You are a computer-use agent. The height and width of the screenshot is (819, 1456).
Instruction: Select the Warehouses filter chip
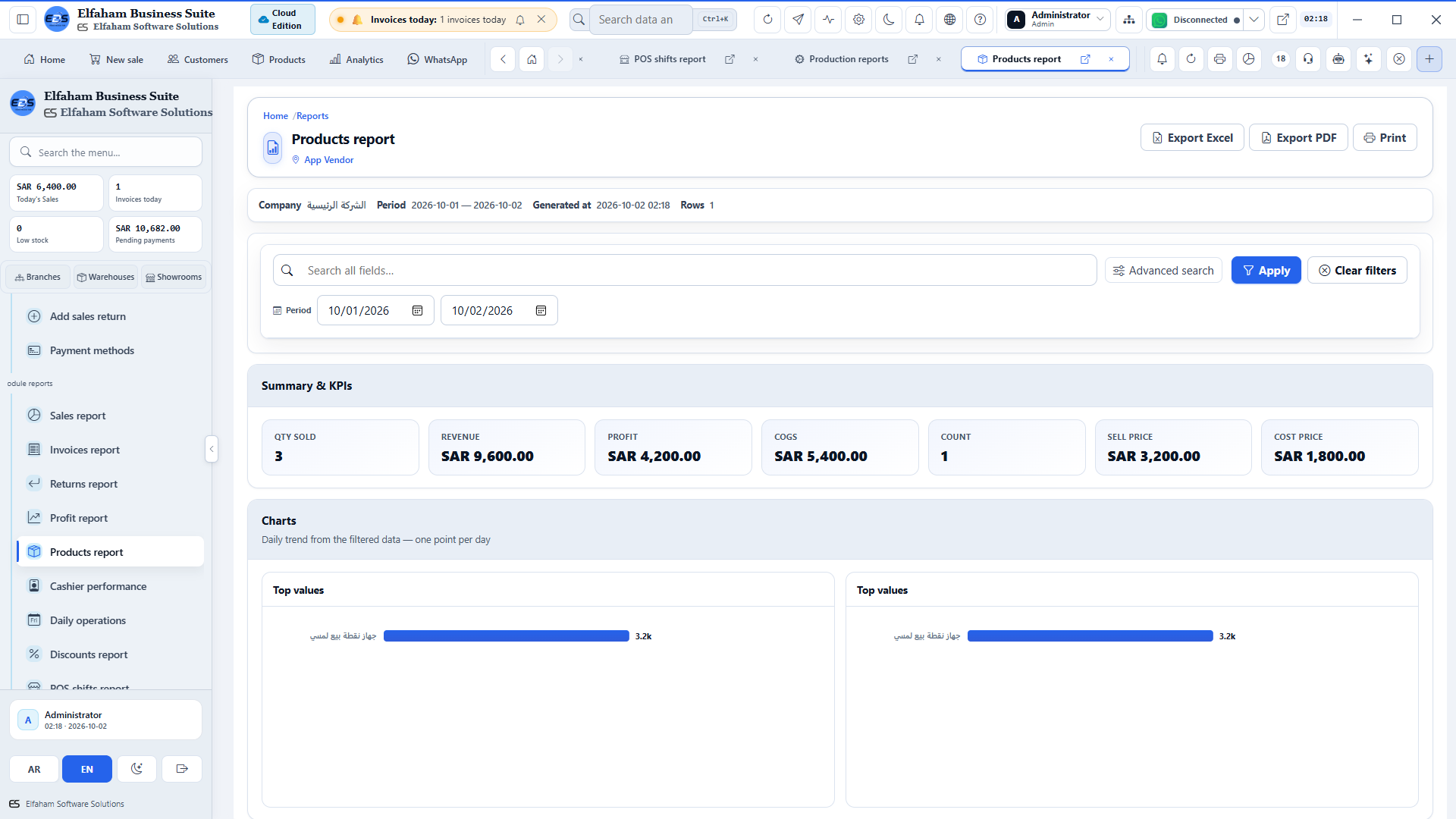(105, 278)
